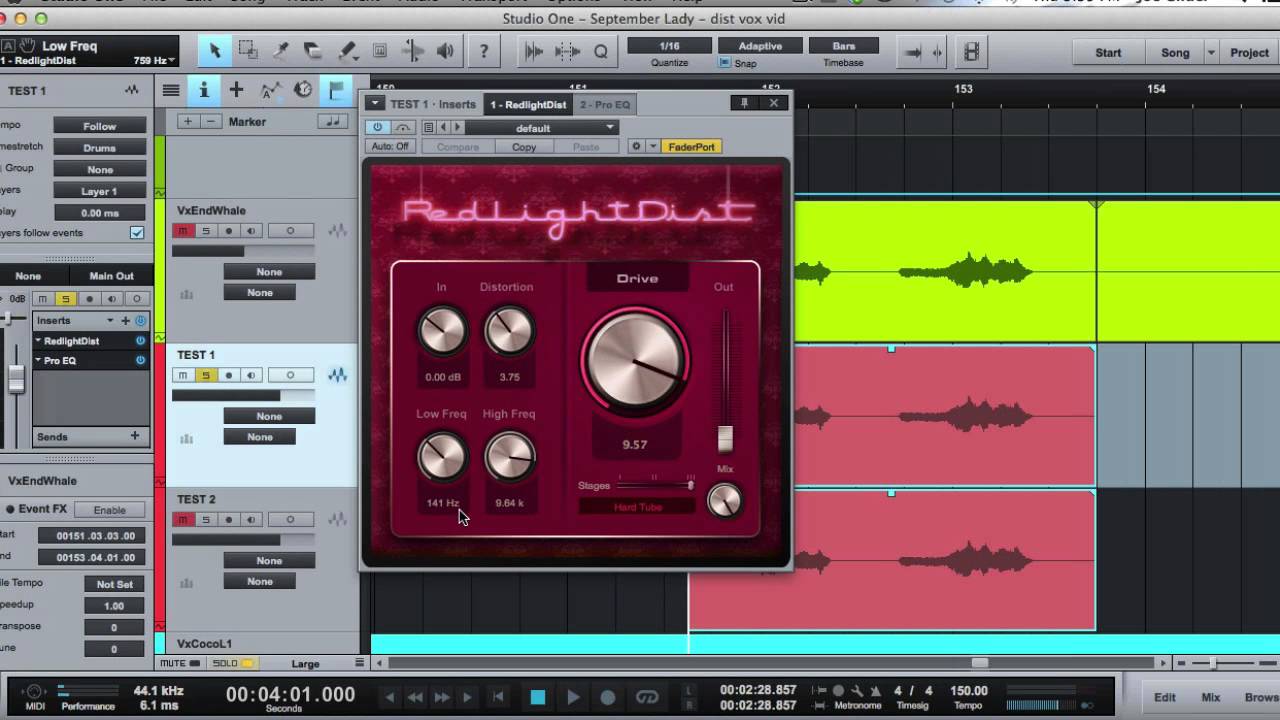Open the Quantize 1/16 dropdown
This screenshot has width=1280, height=720.
pyautogui.click(x=669, y=46)
